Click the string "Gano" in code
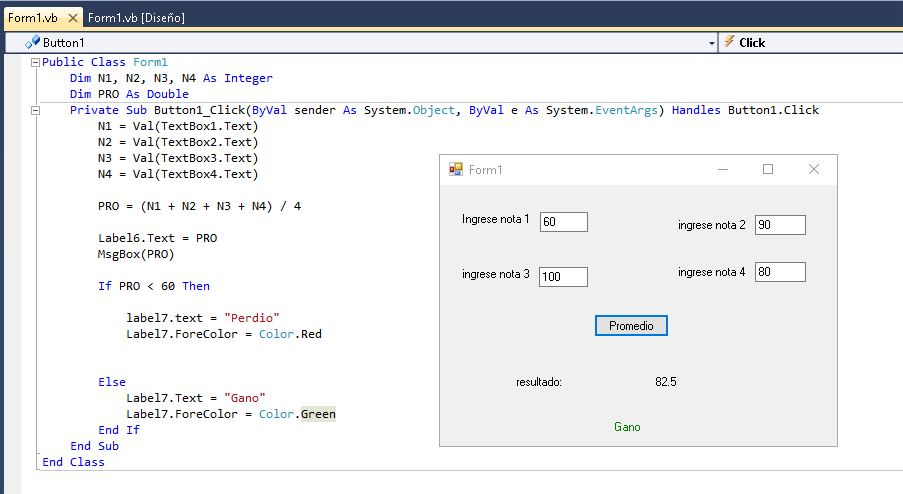Viewport: 903px width, 494px height. (245, 398)
